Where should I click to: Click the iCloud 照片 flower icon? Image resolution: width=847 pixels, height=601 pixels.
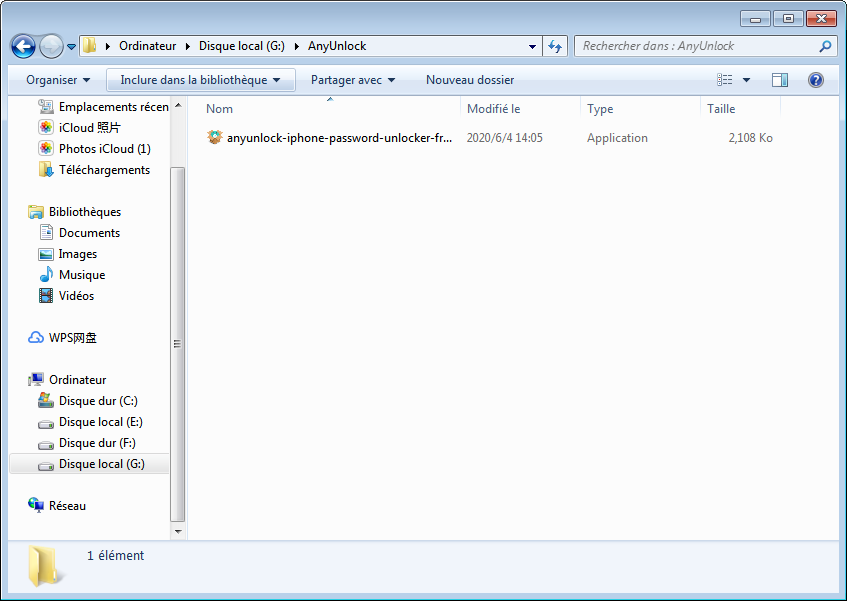pos(46,127)
